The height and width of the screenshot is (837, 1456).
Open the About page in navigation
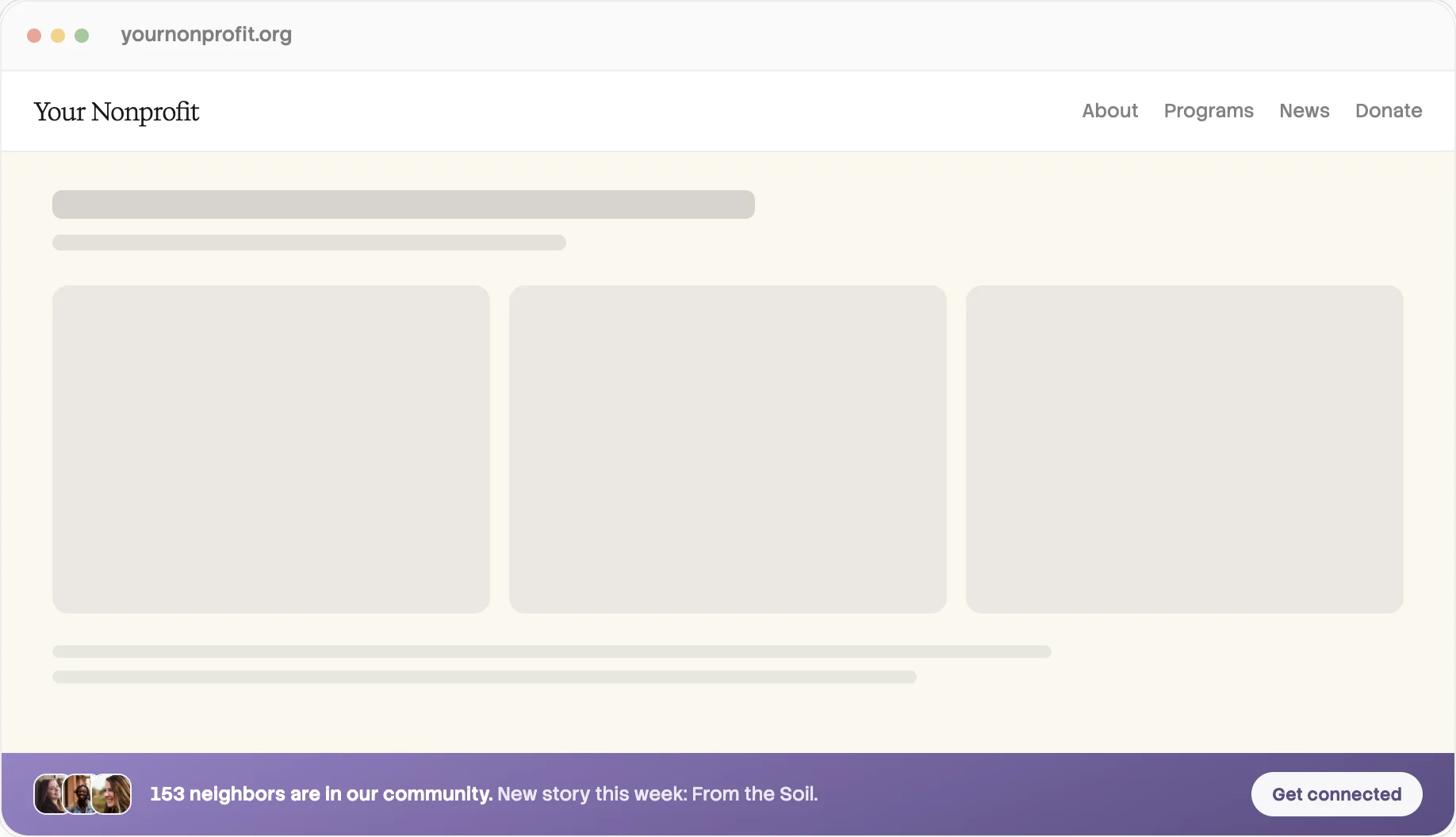pos(1109,111)
